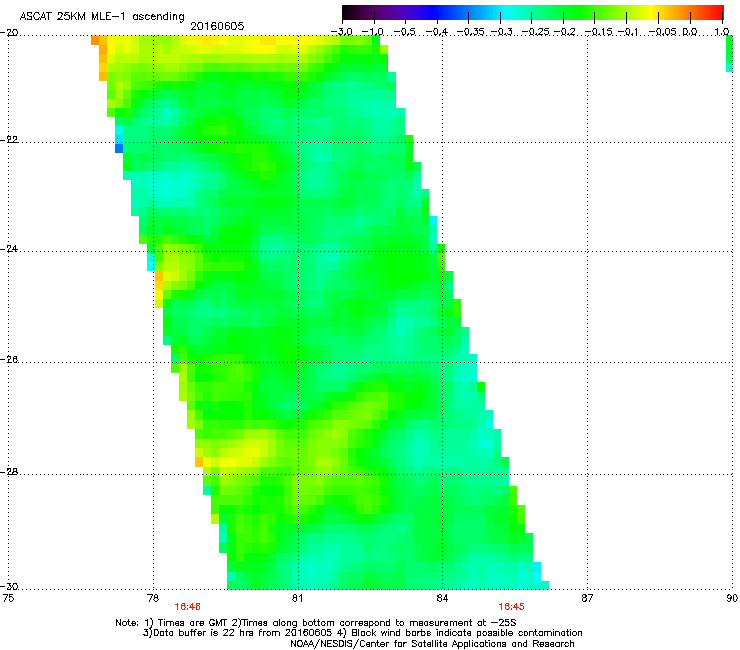Click the colorbar label -0.4
The height and width of the screenshot is (650, 740).
click(x=437, y=32)
